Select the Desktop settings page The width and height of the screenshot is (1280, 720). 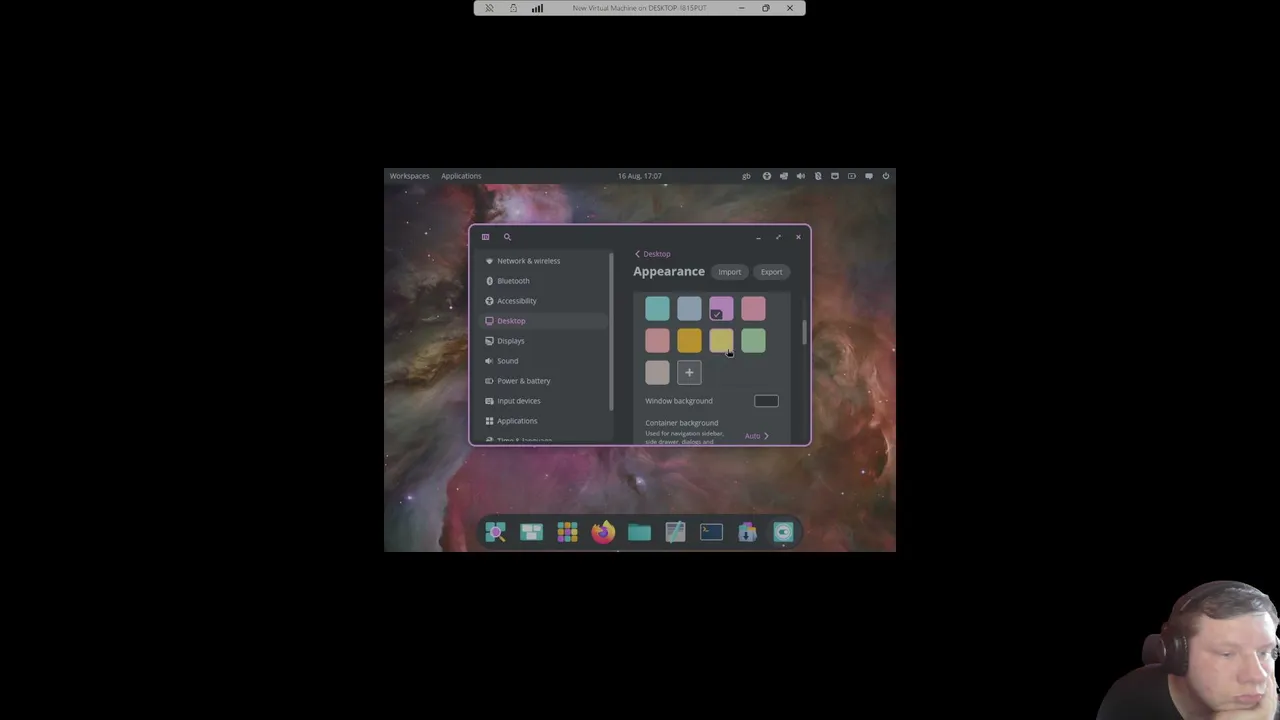pos(543,321)
